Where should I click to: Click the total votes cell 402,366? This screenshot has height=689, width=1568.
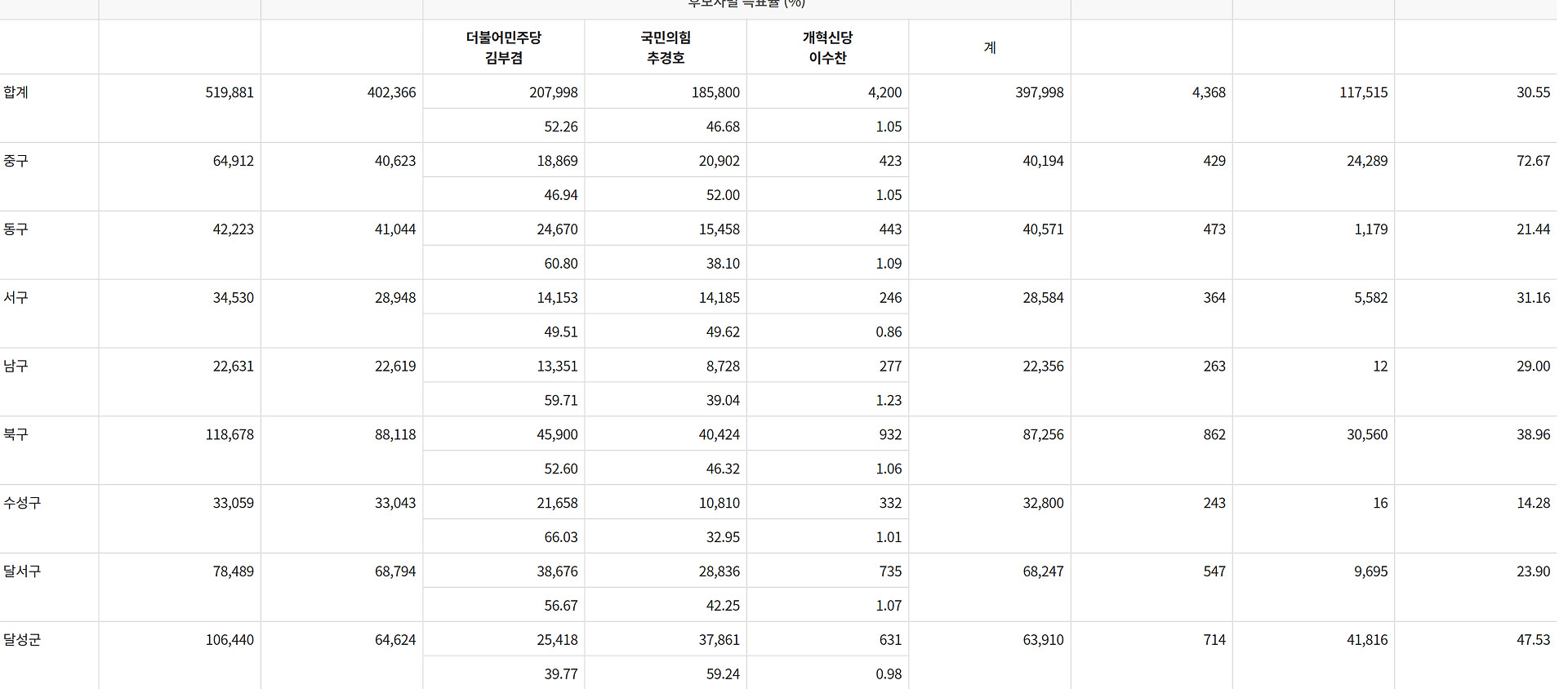pos(391,93)
